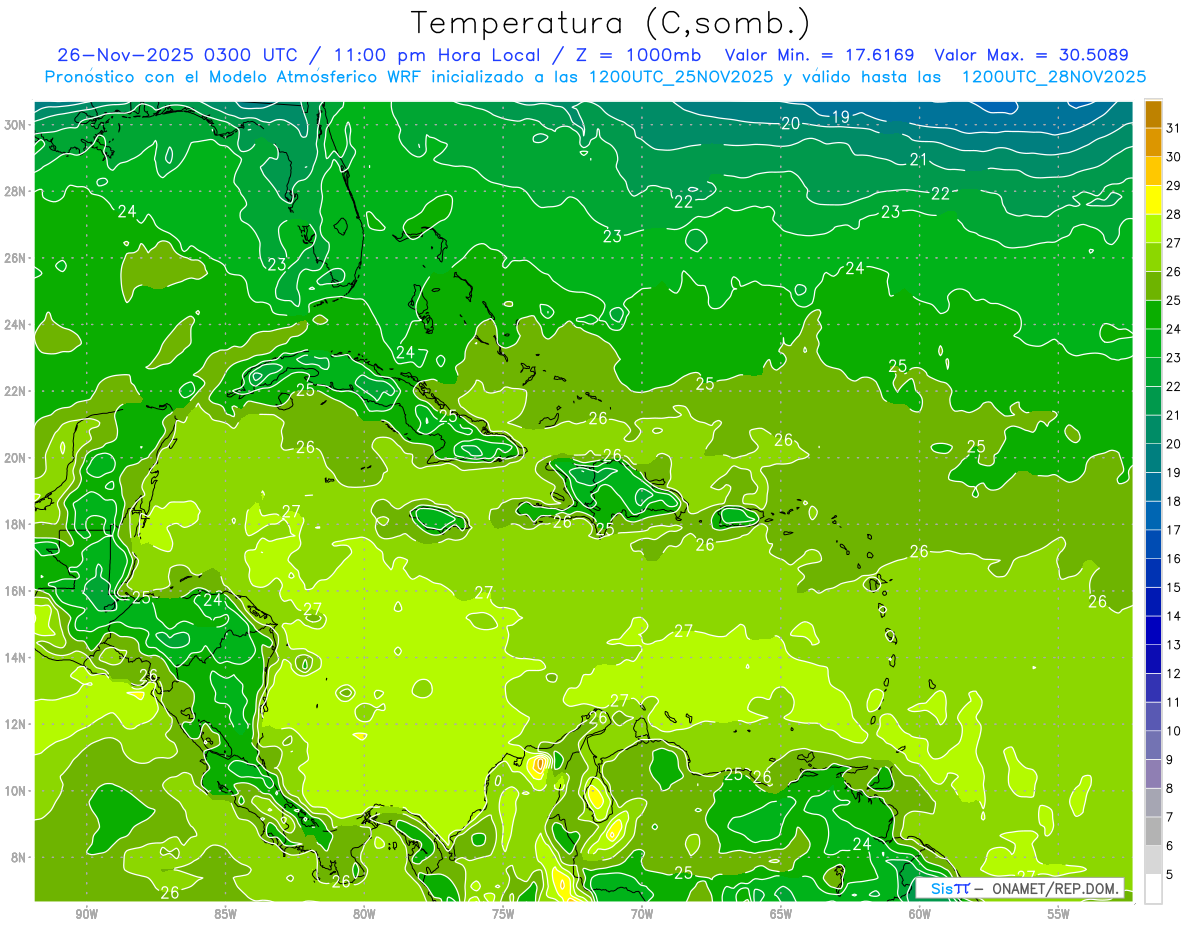Viewport: 1200px width, 927px height.
Task: Click the color scale label 28
Action: point(1174,214)
